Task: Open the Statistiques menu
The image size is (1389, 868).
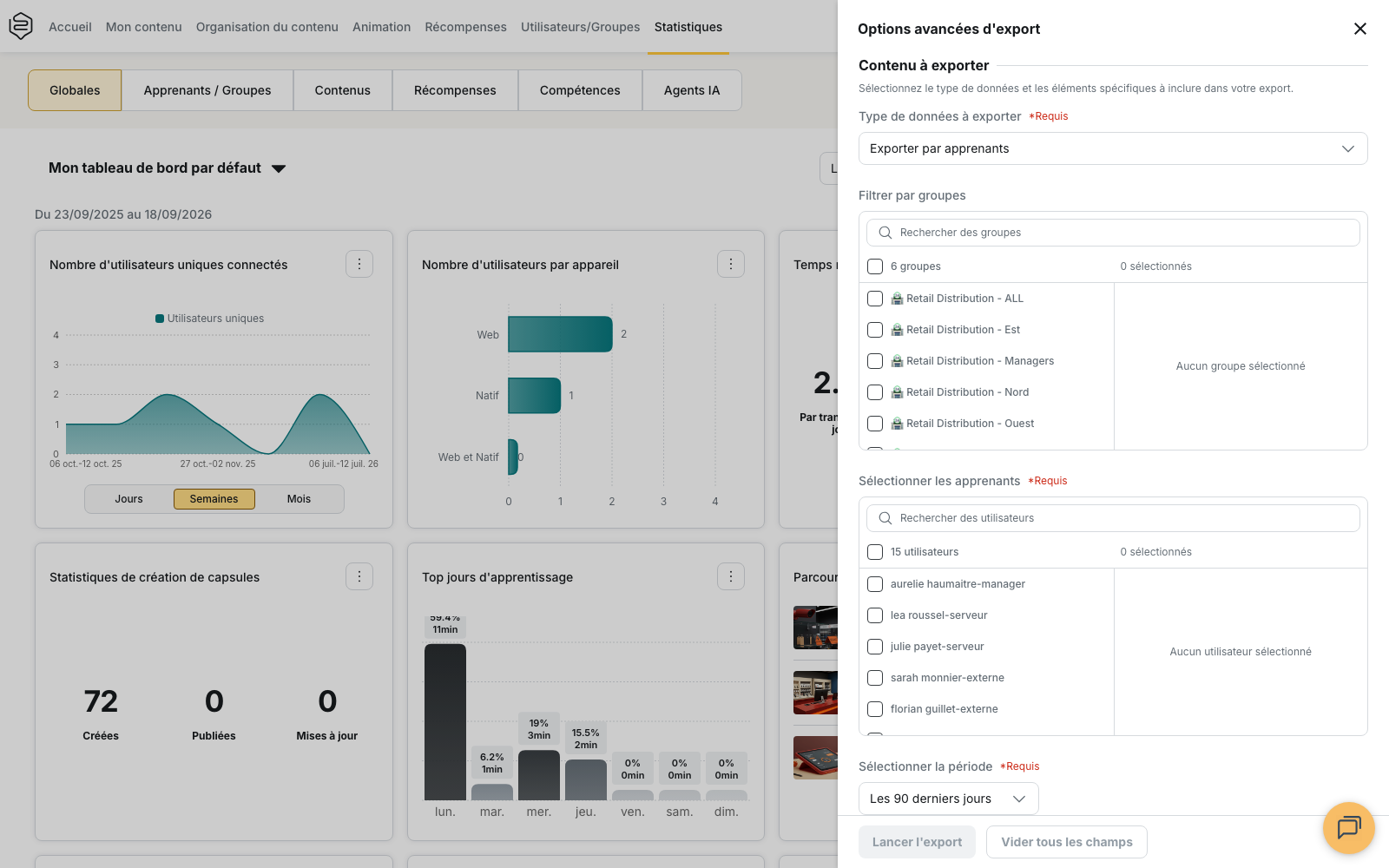Action: (688, 27)
